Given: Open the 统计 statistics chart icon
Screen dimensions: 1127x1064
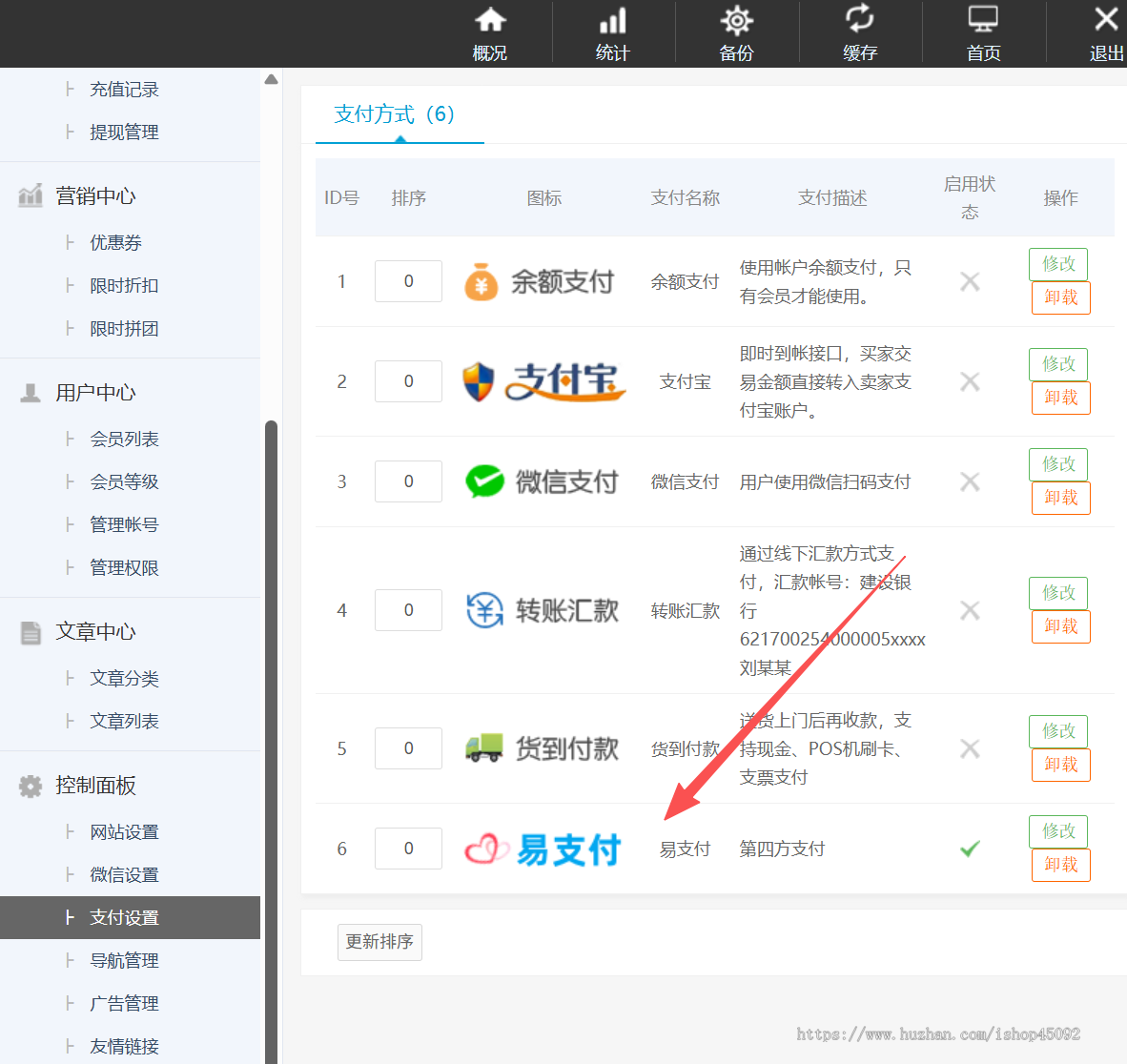Looking at the screenshot, I should [613, 20].
